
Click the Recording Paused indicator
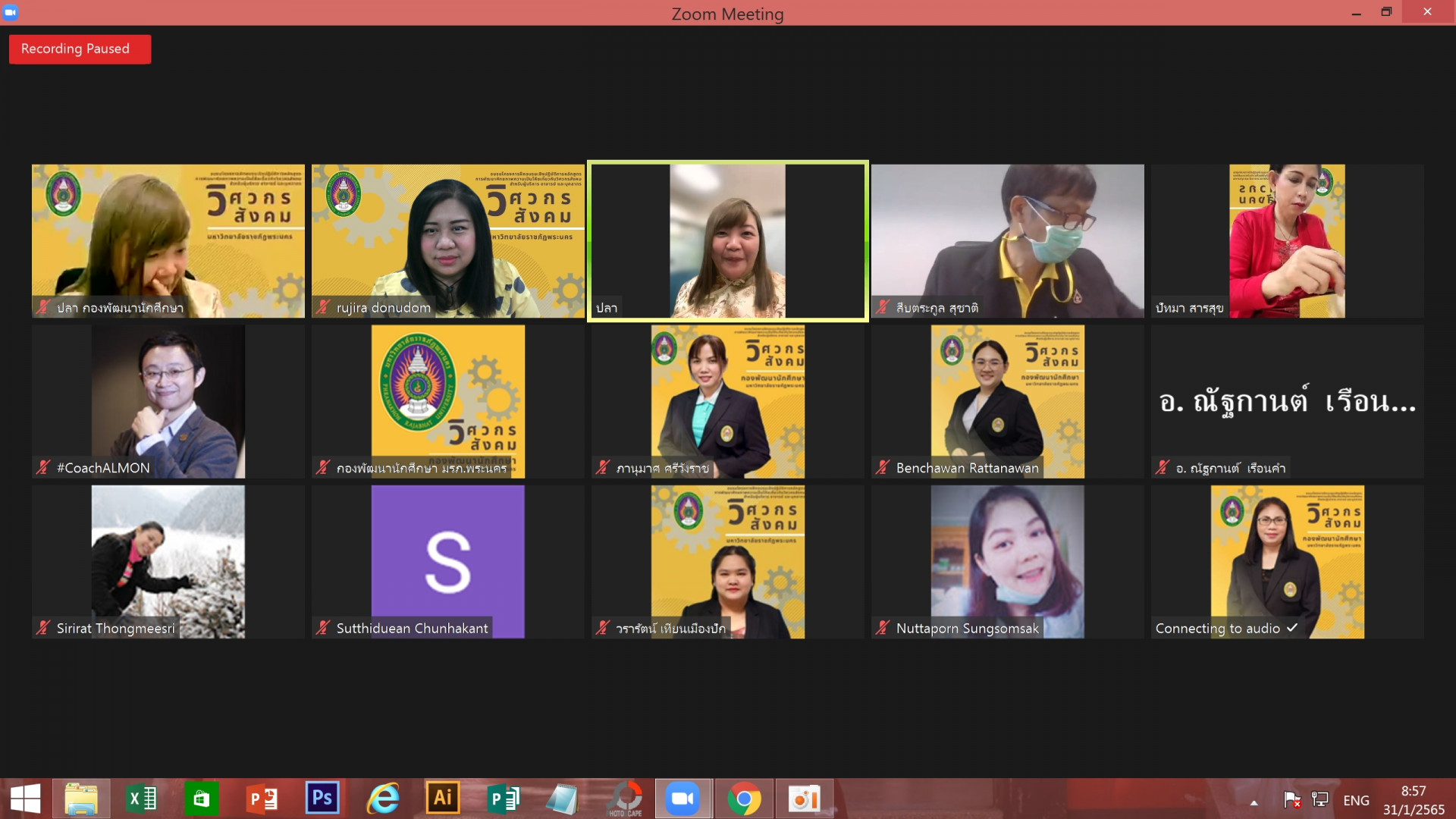pyautogui.click(x=80, y=49)
